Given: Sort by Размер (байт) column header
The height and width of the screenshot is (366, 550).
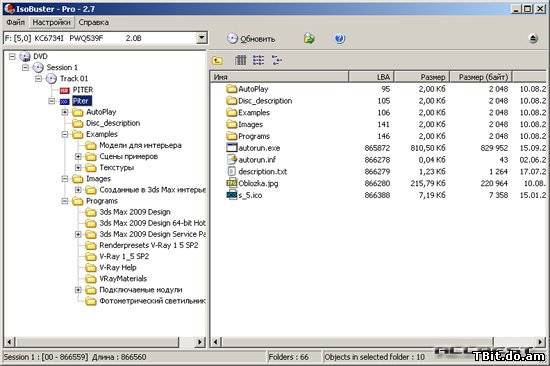Looking at the screenshot, I should coord(481,77).
